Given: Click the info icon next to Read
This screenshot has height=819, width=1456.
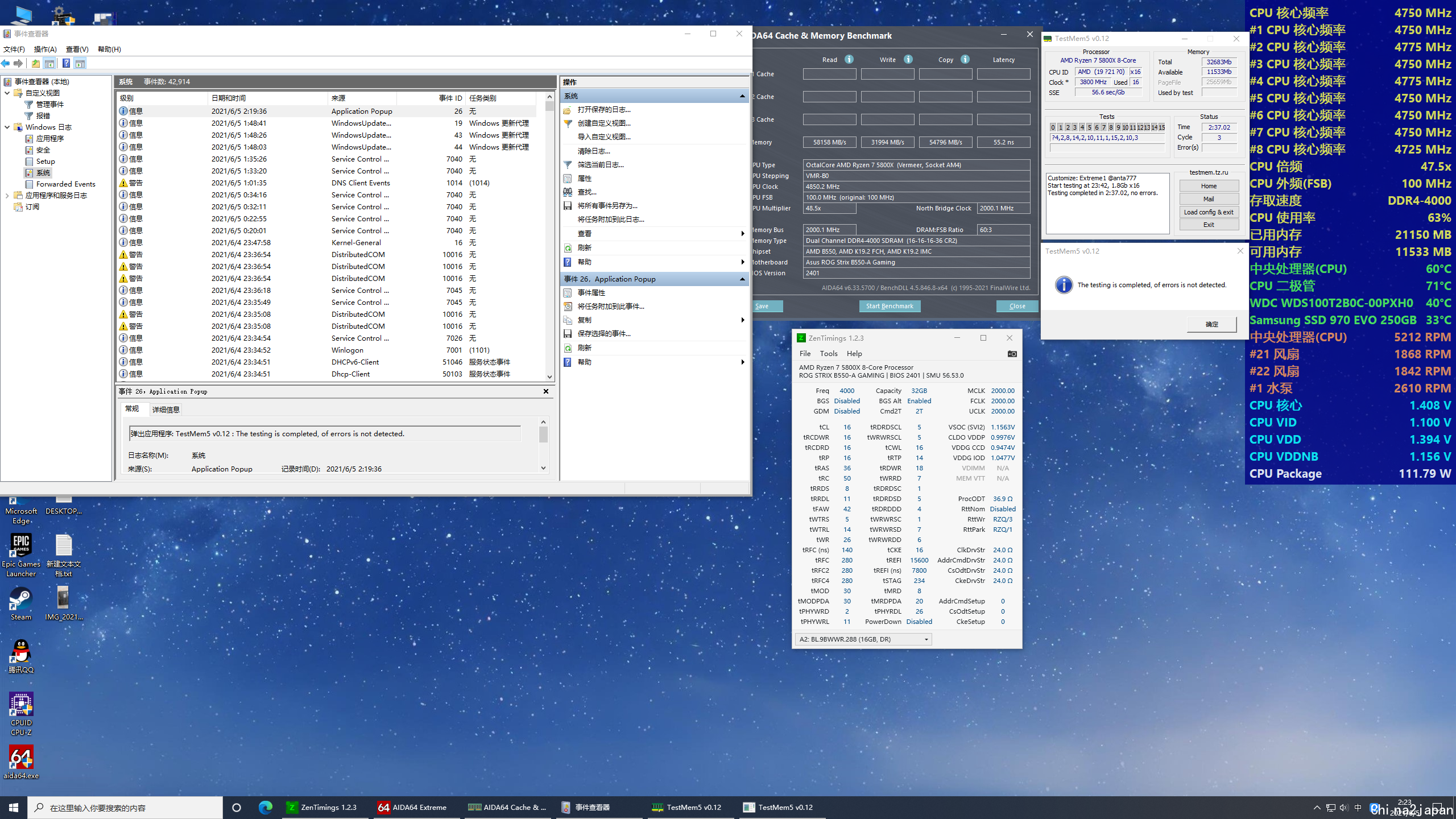Looking at the screenshot, I should (x=849, y=59).
